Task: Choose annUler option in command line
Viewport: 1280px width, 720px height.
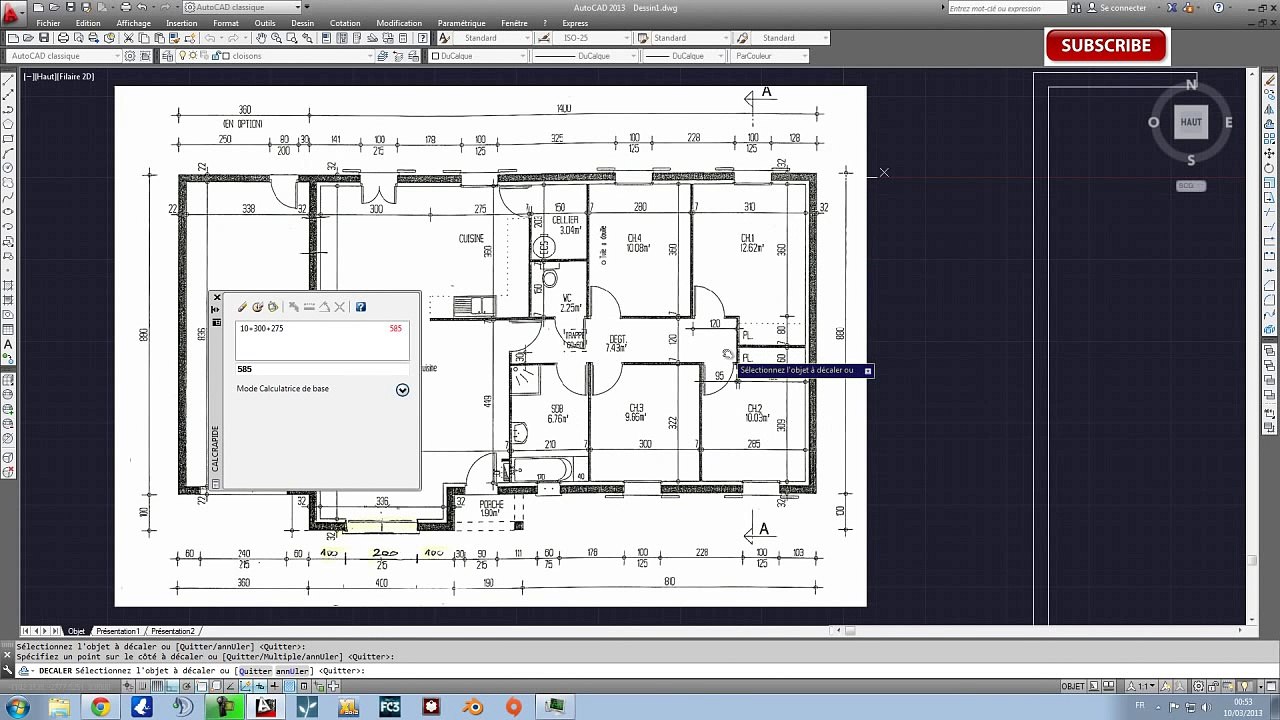Action: [294, 671]
